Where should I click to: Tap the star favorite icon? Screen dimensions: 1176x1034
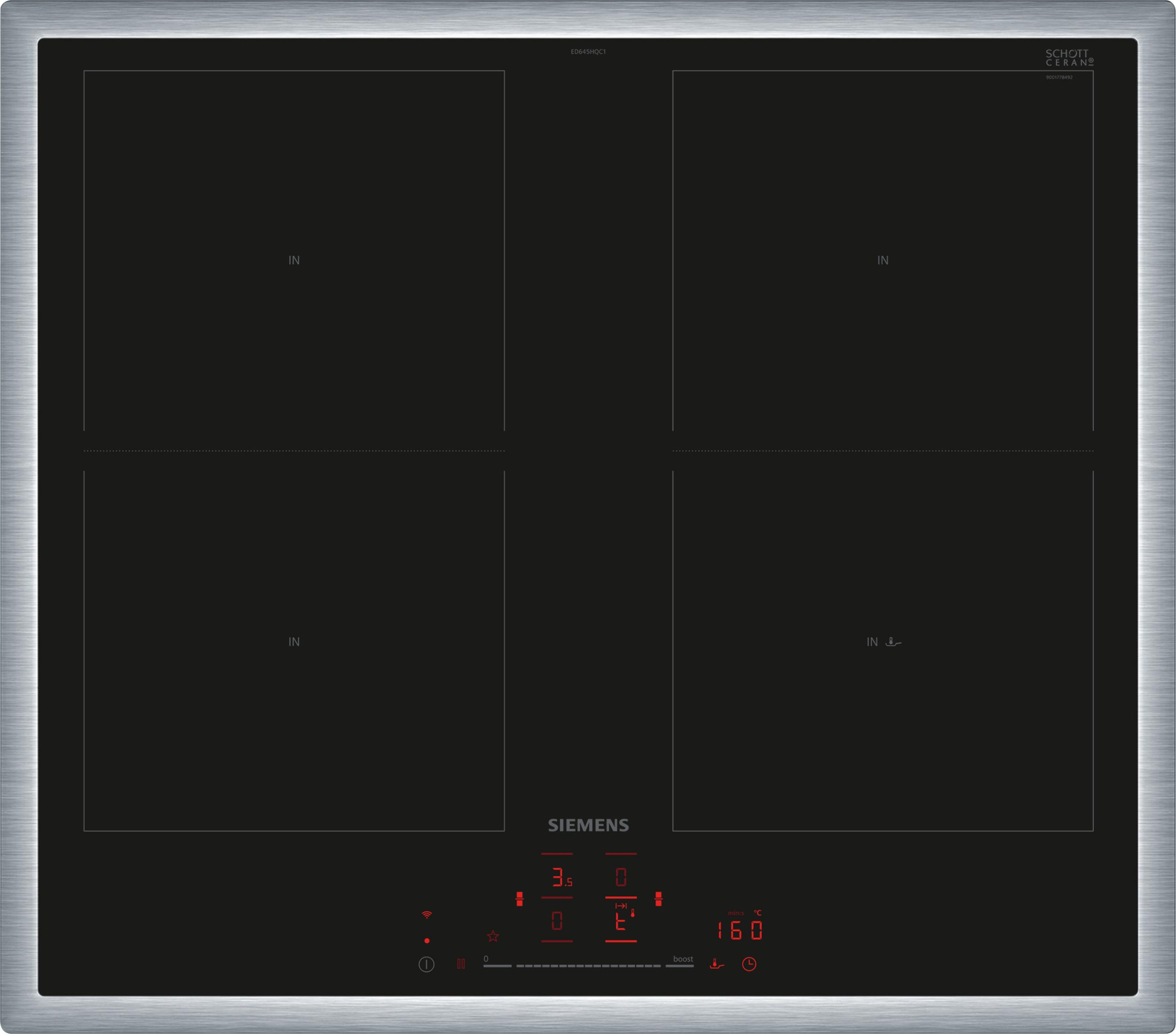(493, 937)
